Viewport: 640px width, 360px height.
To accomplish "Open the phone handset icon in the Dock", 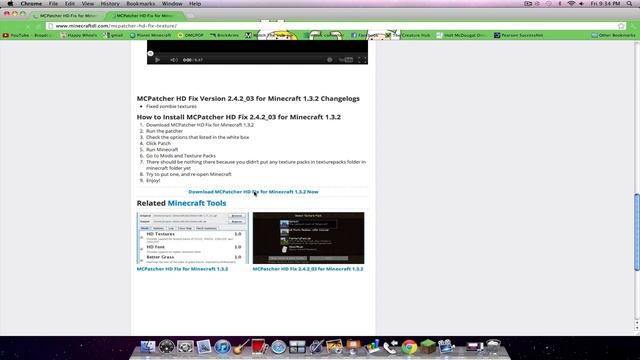I will pos(391,347).
